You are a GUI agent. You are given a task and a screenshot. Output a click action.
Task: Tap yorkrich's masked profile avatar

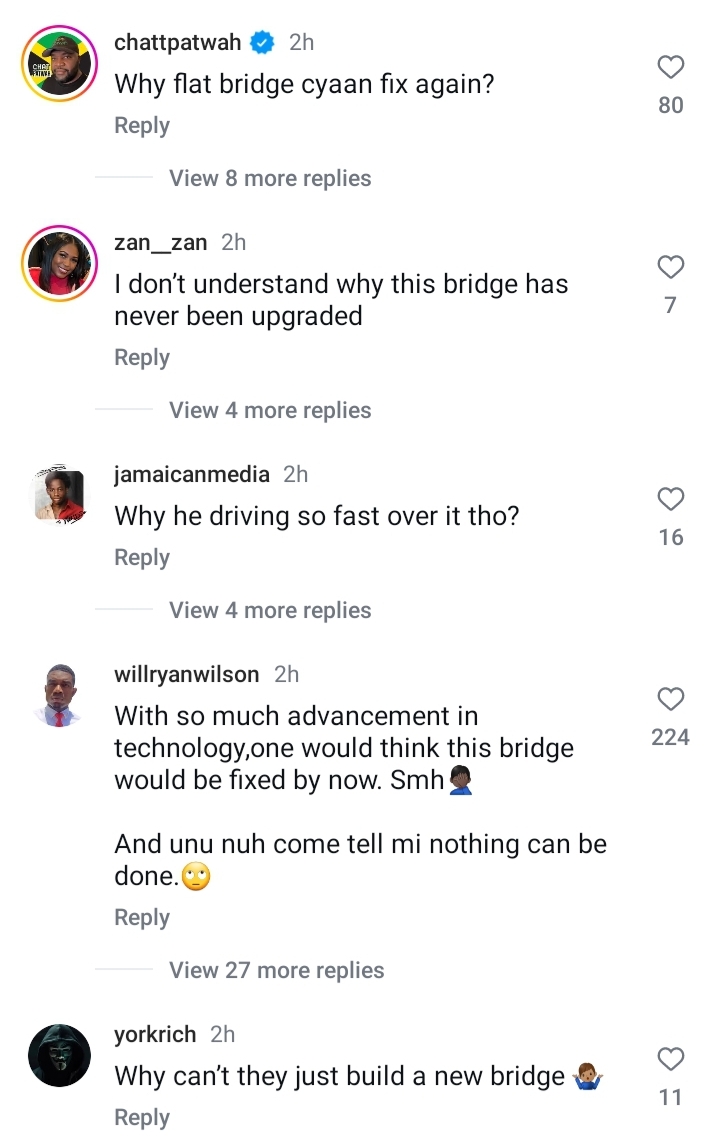(58, 1057)
